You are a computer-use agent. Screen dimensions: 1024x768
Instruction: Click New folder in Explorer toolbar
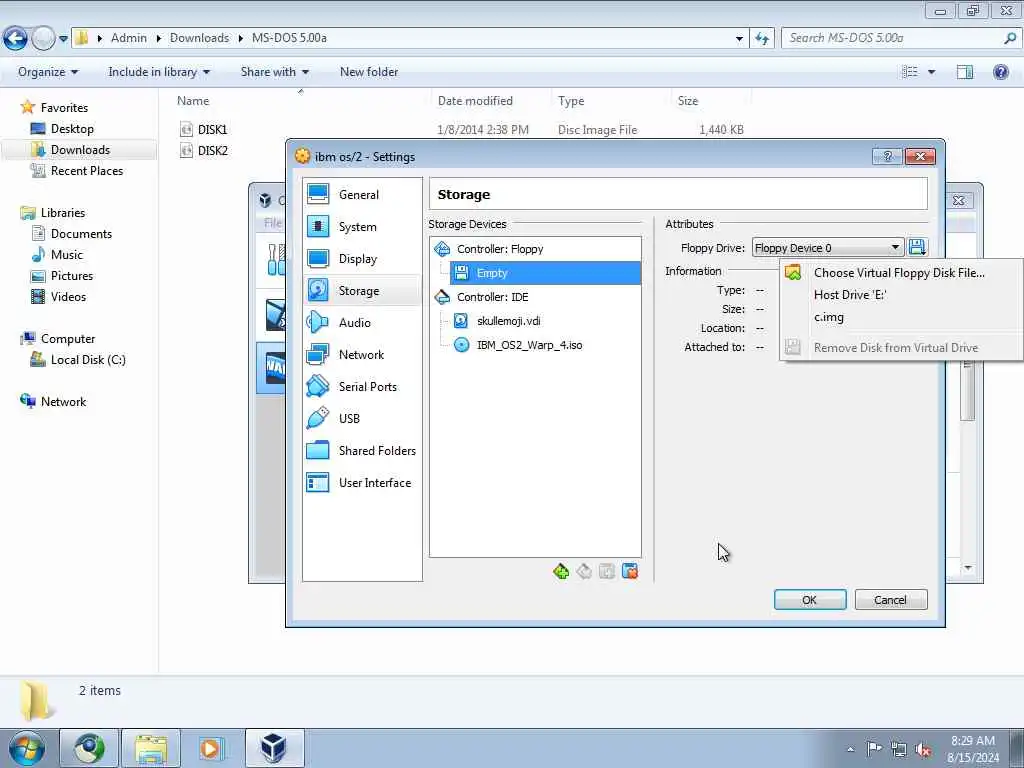point(369,72)
